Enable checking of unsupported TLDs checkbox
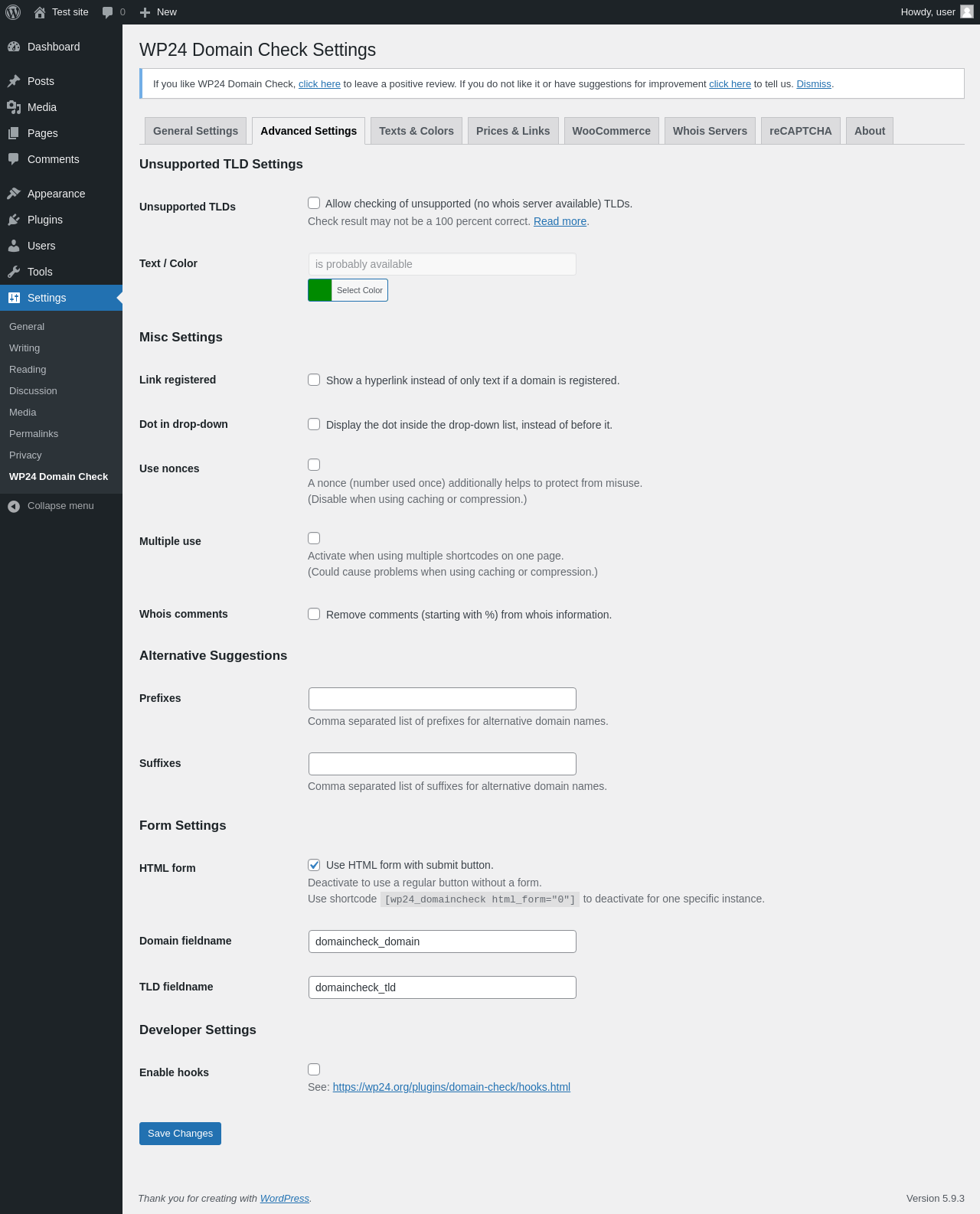 click(x=314, y=203)
